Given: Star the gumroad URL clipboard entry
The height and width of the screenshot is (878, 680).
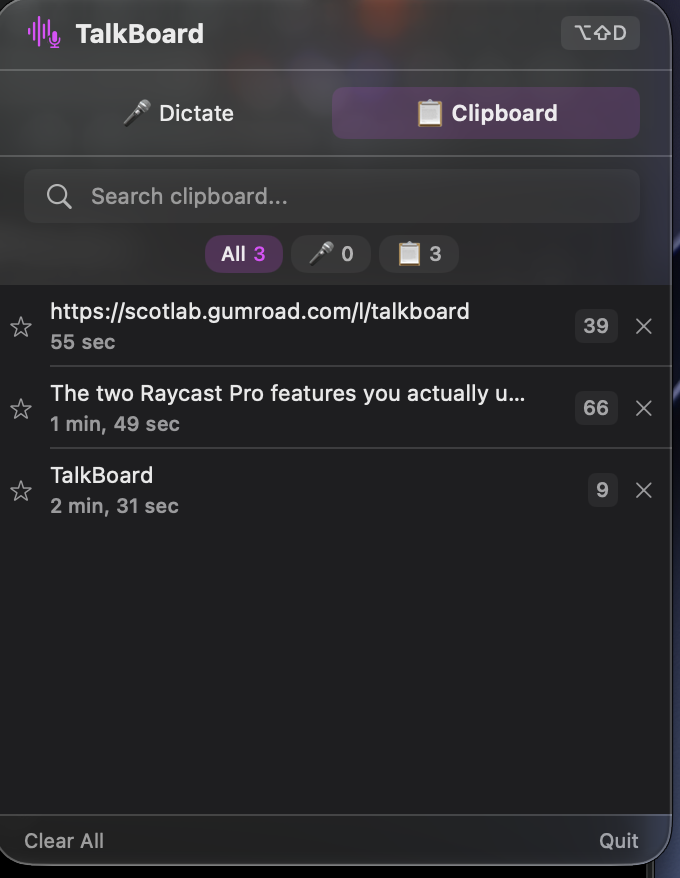Looking at the screenshot, I should point(21,326).
